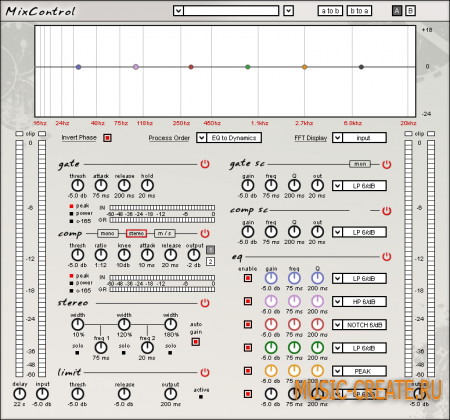The height and width of the screenshot is (420, 450).
Task: Click the red EQ band node in graph
Action: pyautogui.click(x=191, y=67)
